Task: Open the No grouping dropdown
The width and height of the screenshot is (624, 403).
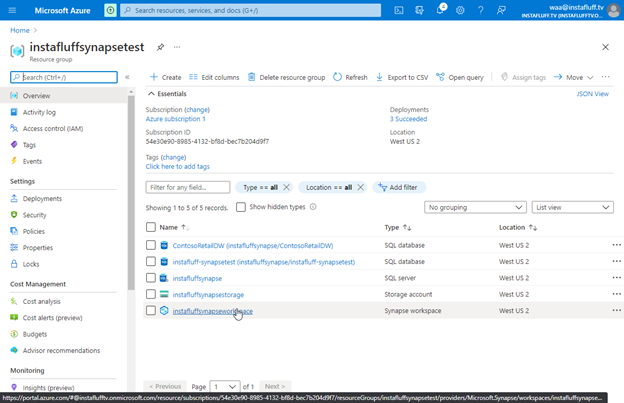Action: pos(475,207)
